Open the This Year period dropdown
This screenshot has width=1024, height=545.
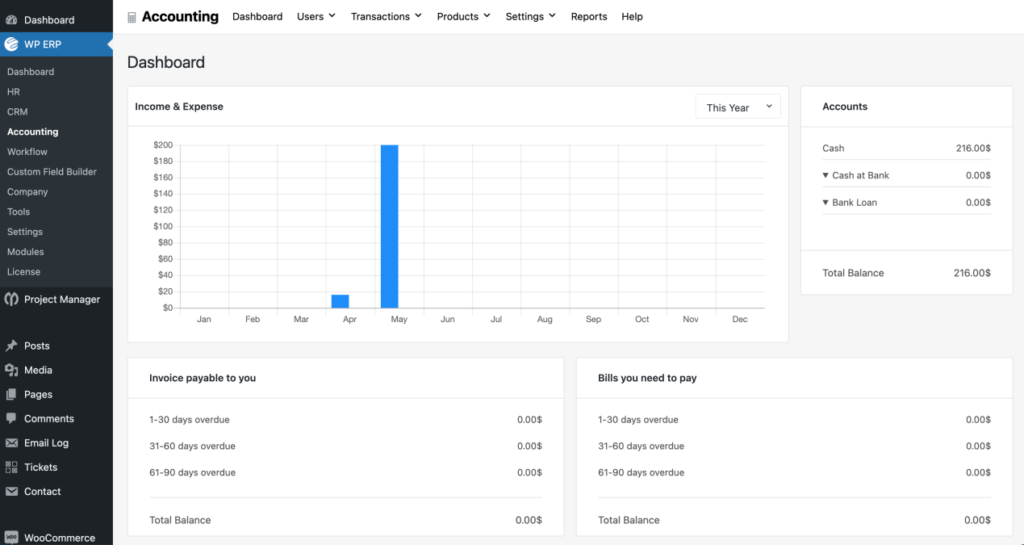click(x=737, y=107)
